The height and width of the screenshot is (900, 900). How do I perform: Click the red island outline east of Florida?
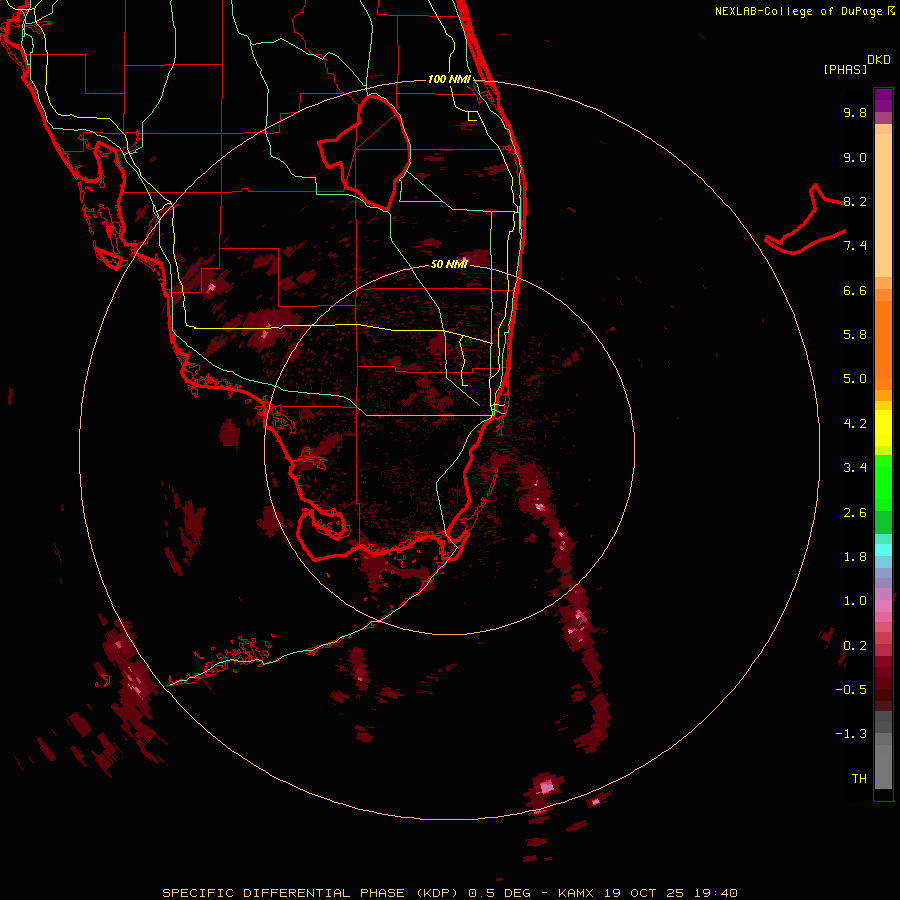click(805, 221)
